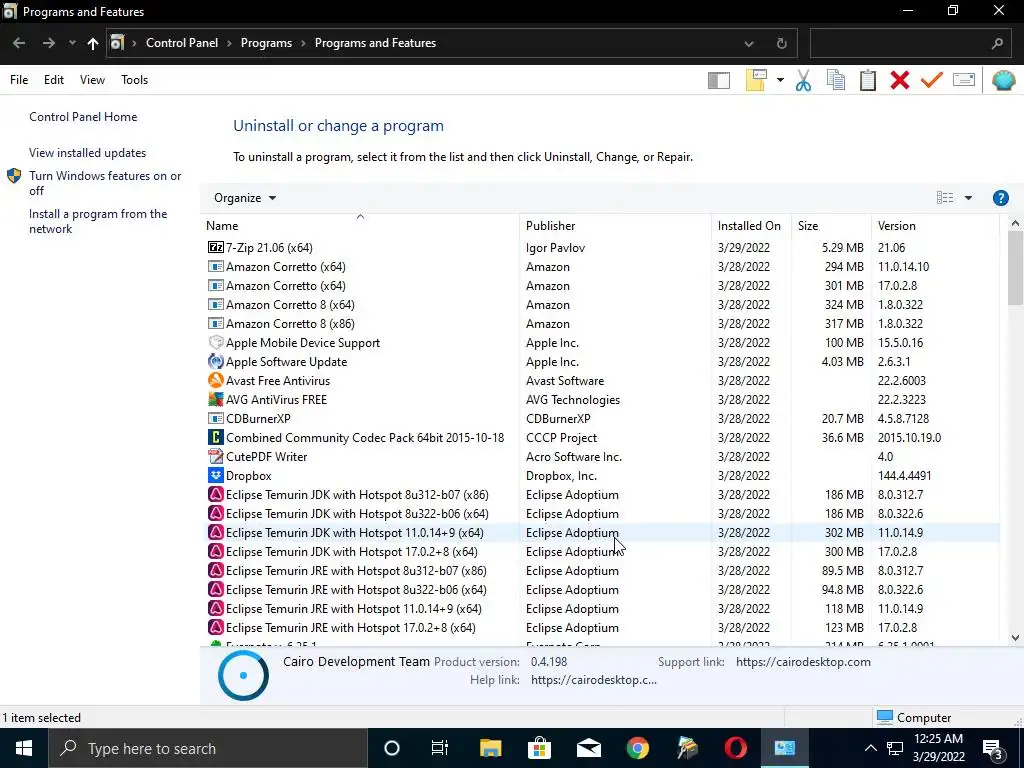Image resolution: width=1024 pixels, height=768 pixels.
Task: Expand the view options dropdown arrow
Action: [968, 198]
